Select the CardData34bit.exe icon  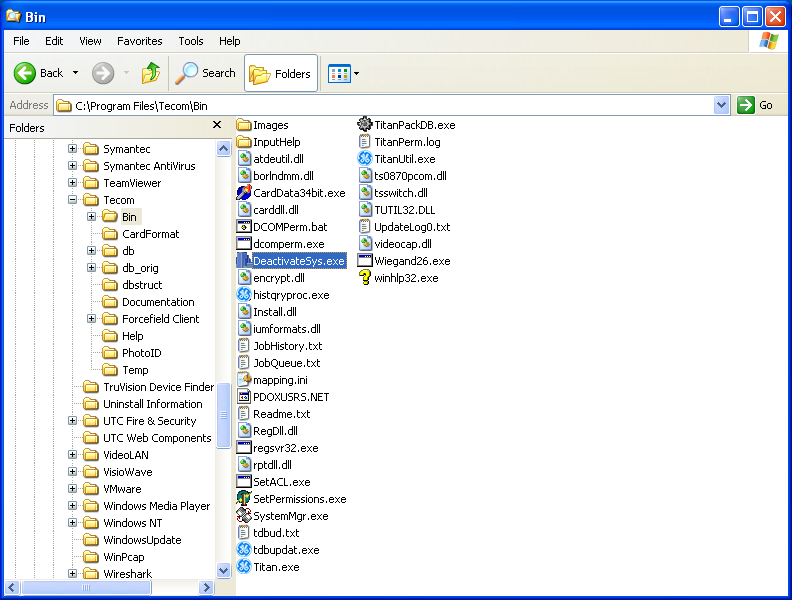pos(244,193)
